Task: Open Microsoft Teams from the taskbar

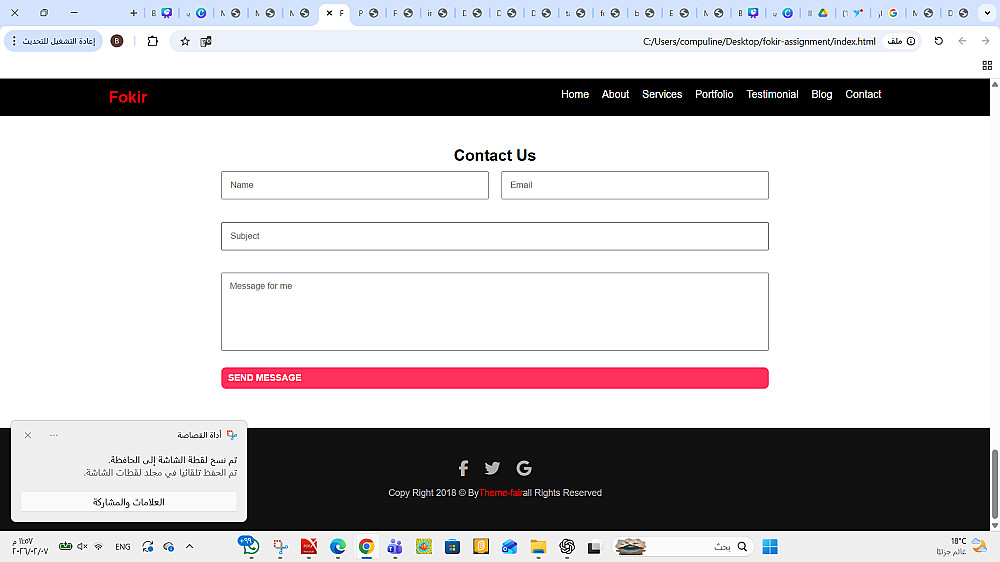Action: (395, 547)
